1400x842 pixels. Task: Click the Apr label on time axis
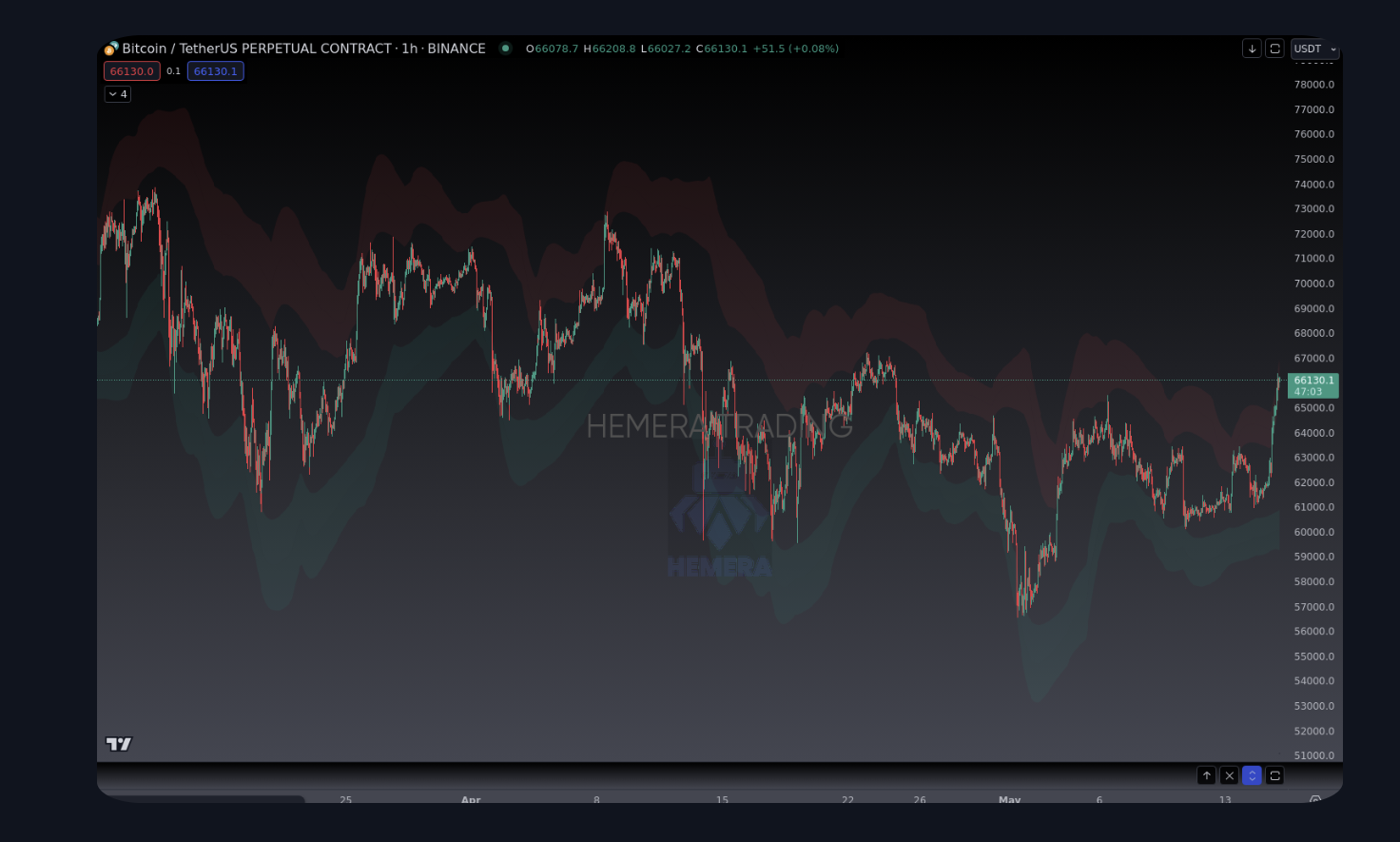471,800
